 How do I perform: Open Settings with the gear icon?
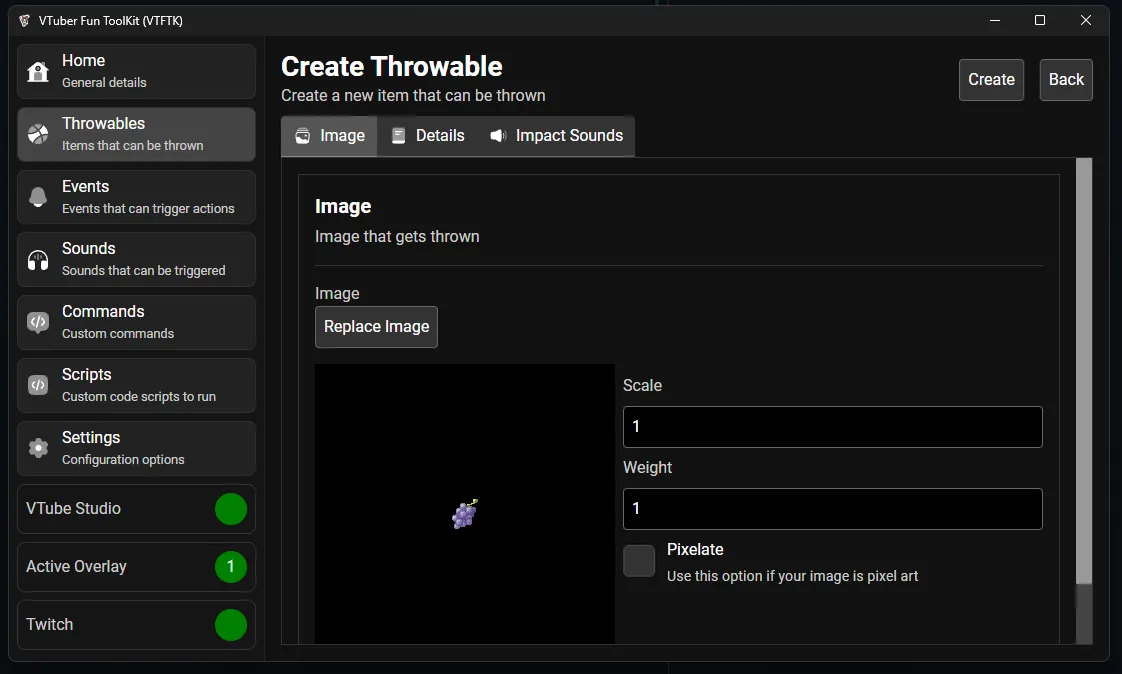point(38,448)
